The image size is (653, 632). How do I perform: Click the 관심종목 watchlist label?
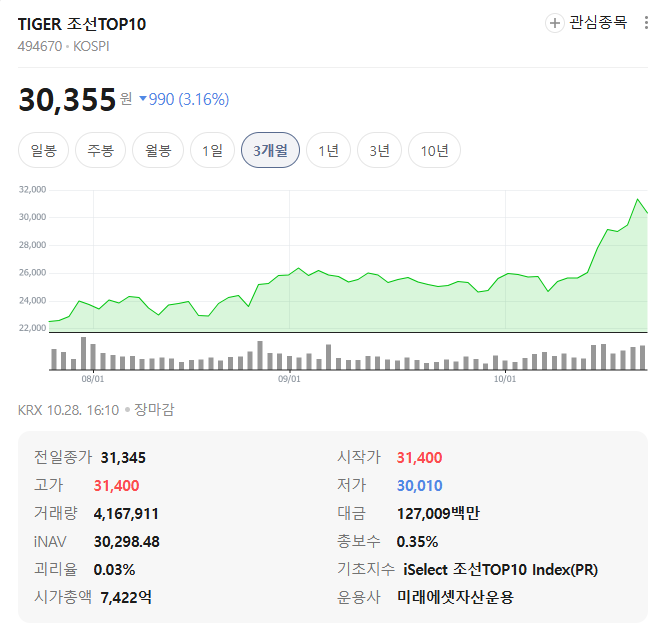(598, 22)
